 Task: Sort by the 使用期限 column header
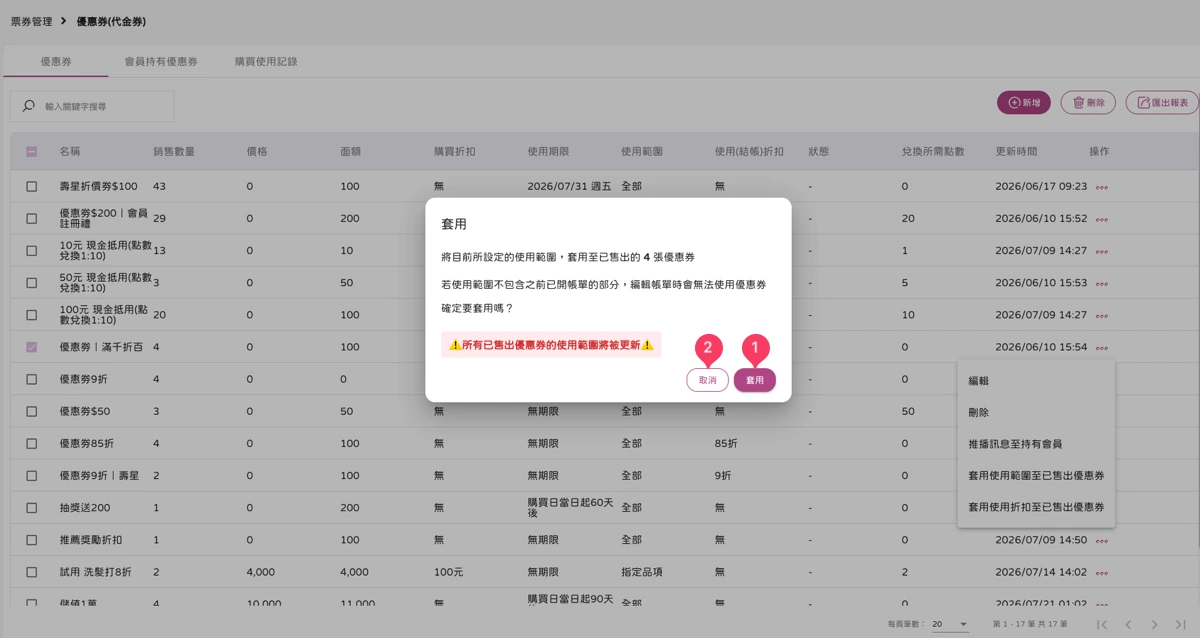(x=549, y=152)
